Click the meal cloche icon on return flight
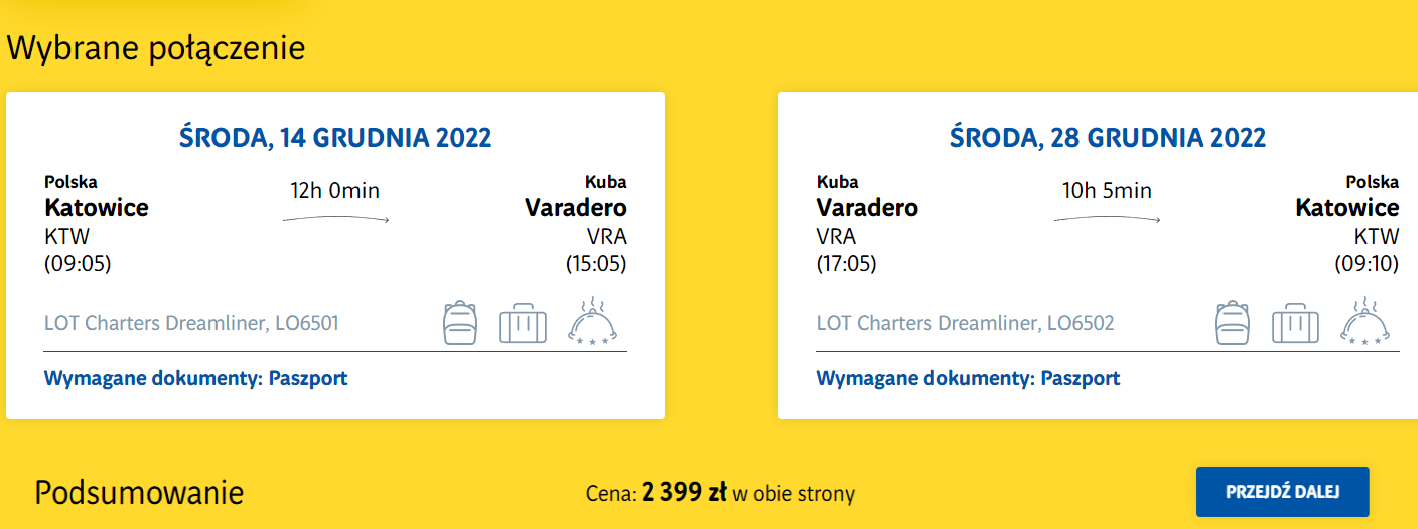This screenshot has height=529, width=1418. pos(1365,320)
